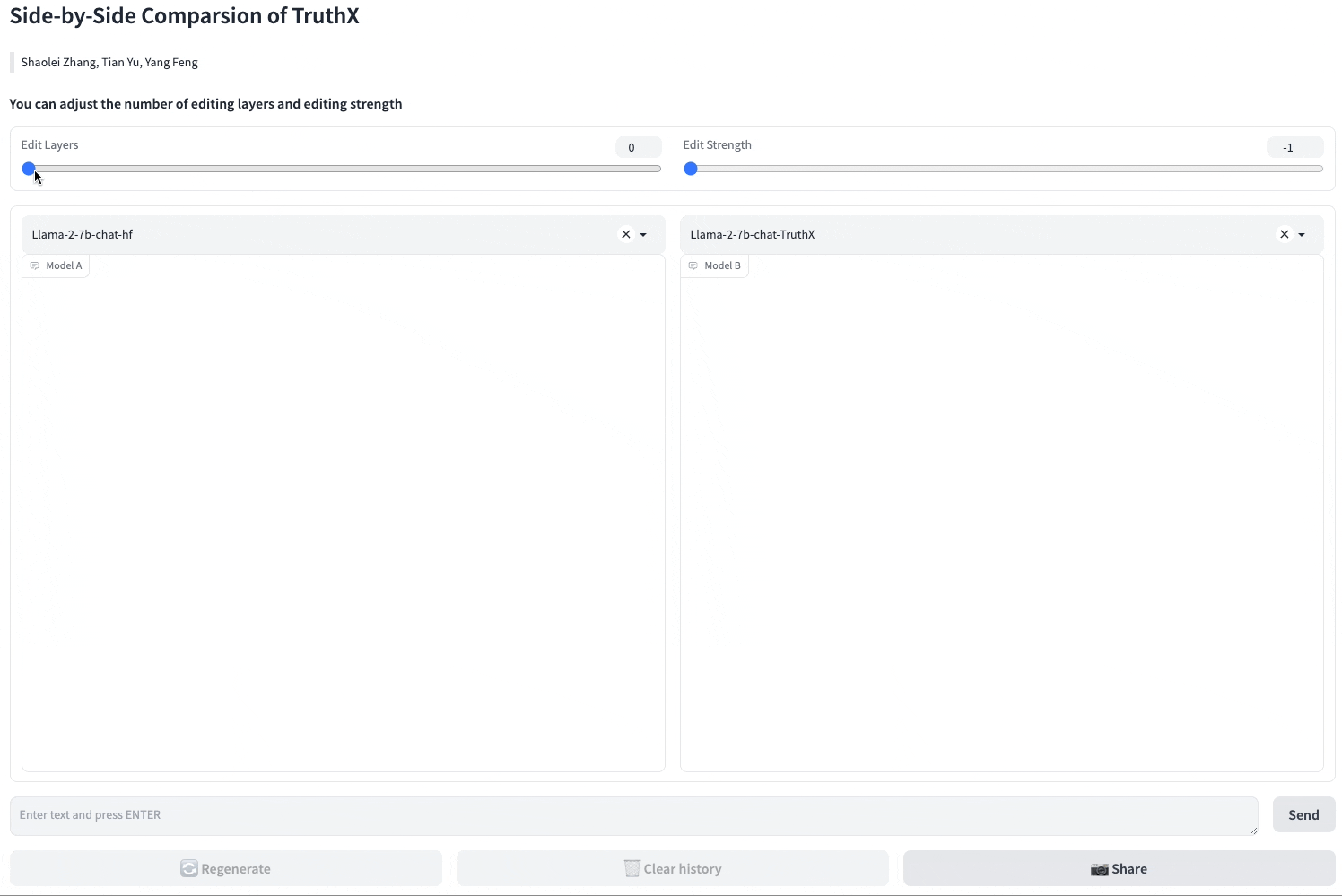This screenshot has height=896, width=1342.
Task: Click the Edit Layers slider handle
Action: pos(29,169)
